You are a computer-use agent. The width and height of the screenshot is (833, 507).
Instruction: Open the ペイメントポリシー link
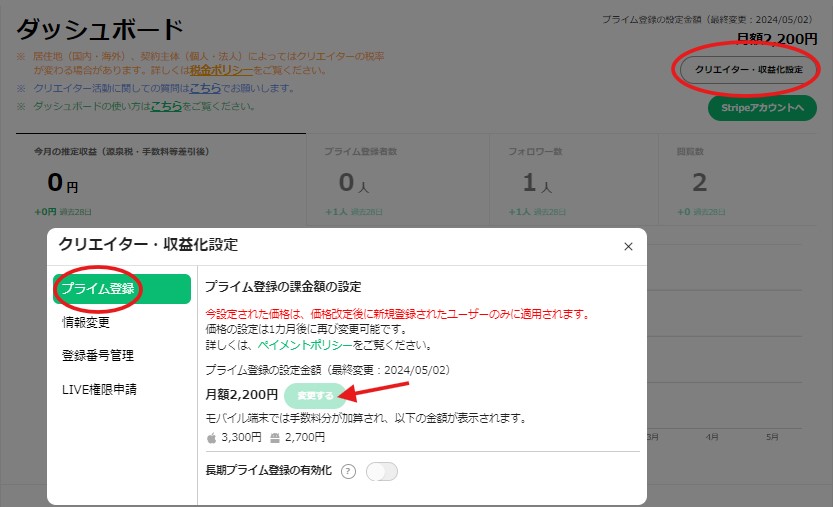[x=305, y=345]
